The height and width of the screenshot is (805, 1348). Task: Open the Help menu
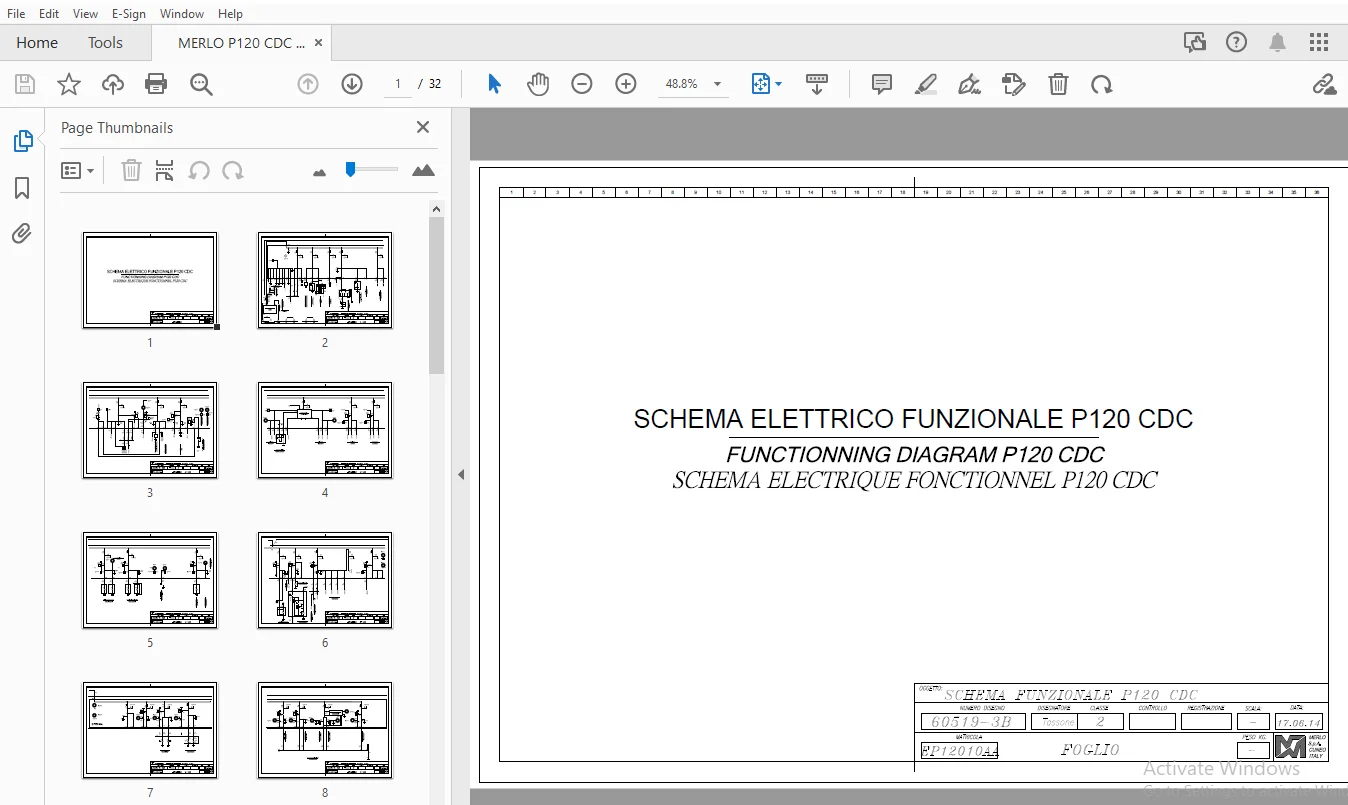[230, 13]
